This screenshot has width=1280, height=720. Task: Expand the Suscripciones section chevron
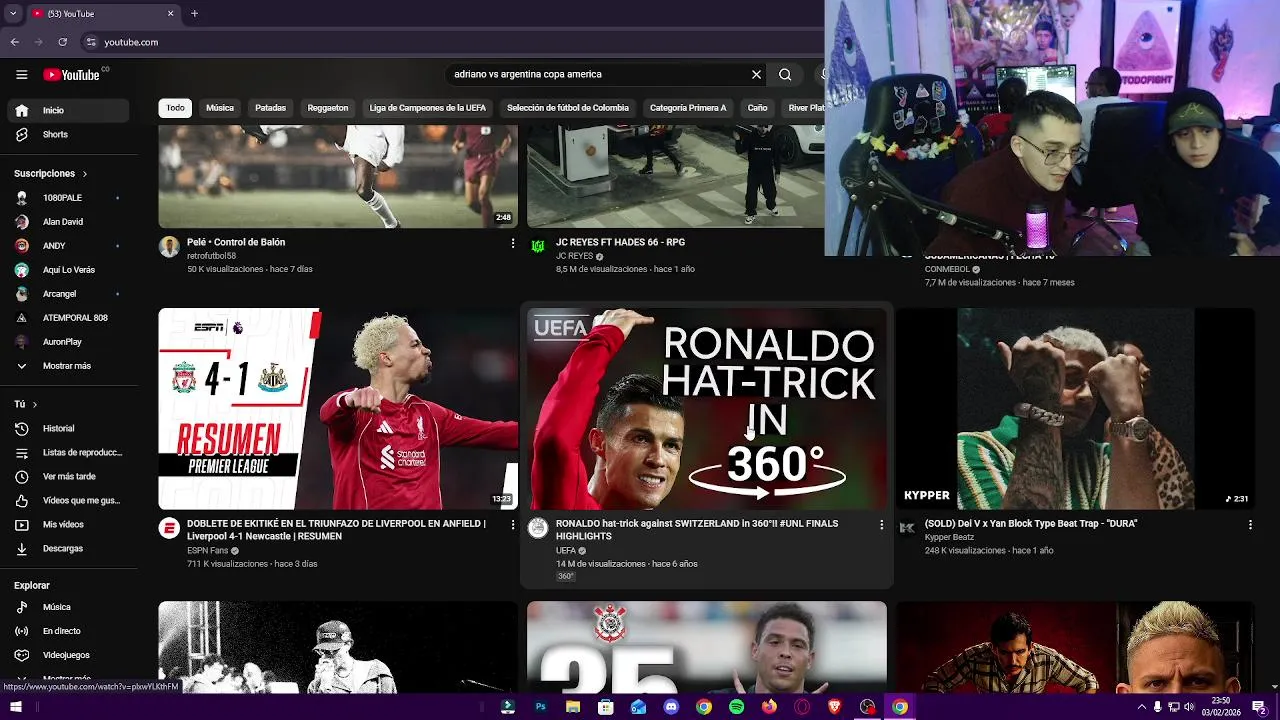click(84, 174)
